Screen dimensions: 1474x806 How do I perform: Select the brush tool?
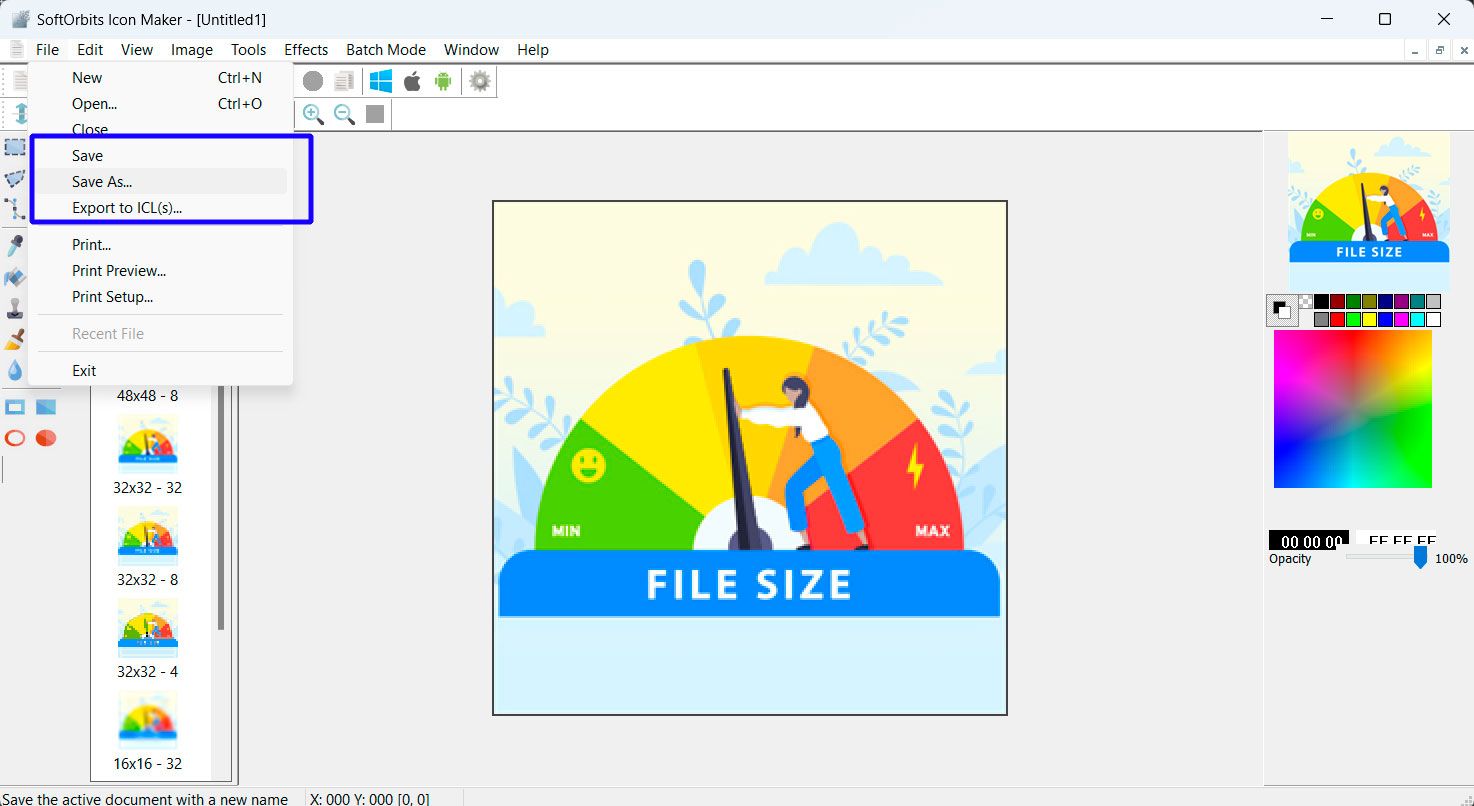15,338
